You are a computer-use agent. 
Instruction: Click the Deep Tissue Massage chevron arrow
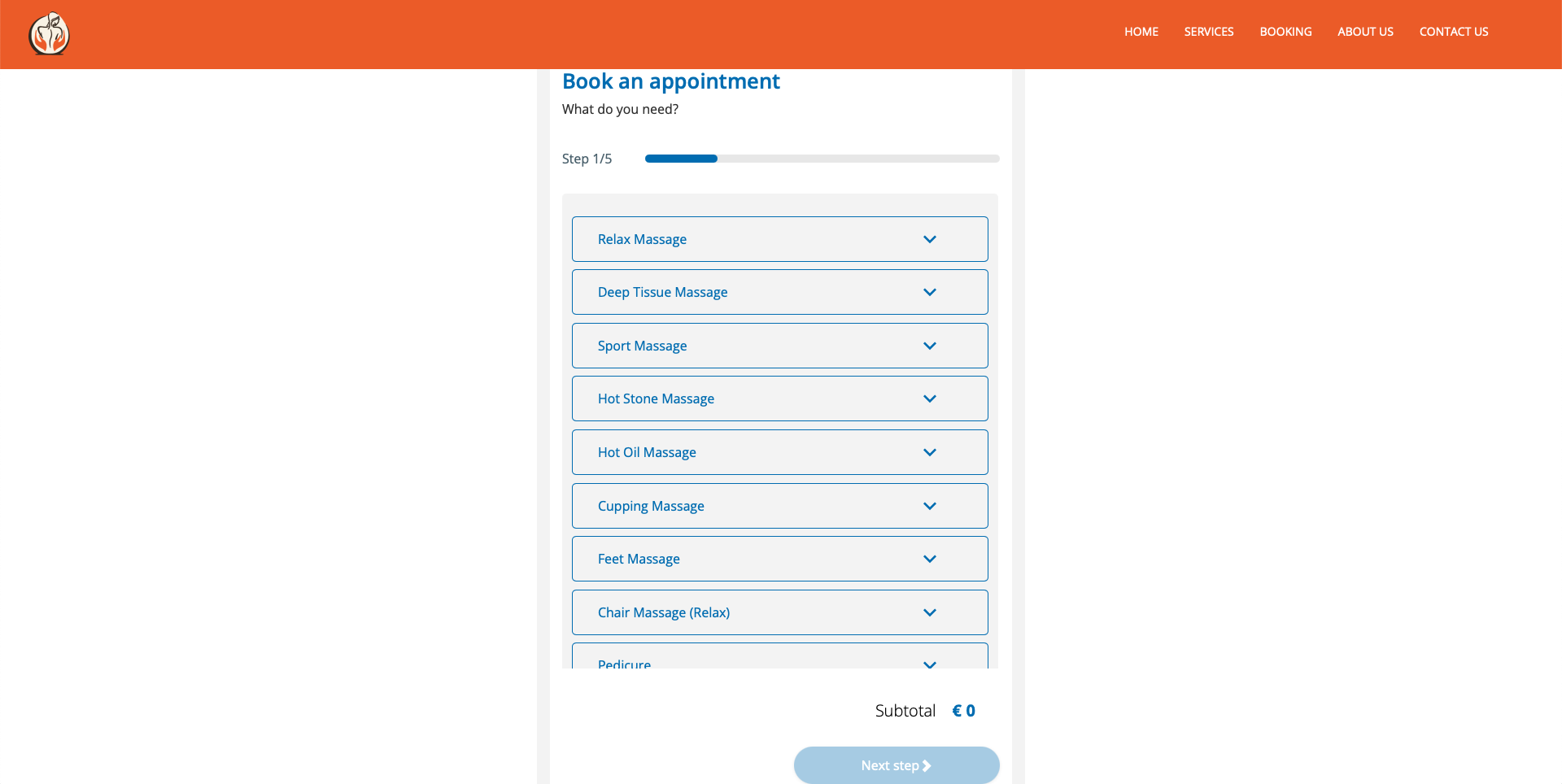930,292
